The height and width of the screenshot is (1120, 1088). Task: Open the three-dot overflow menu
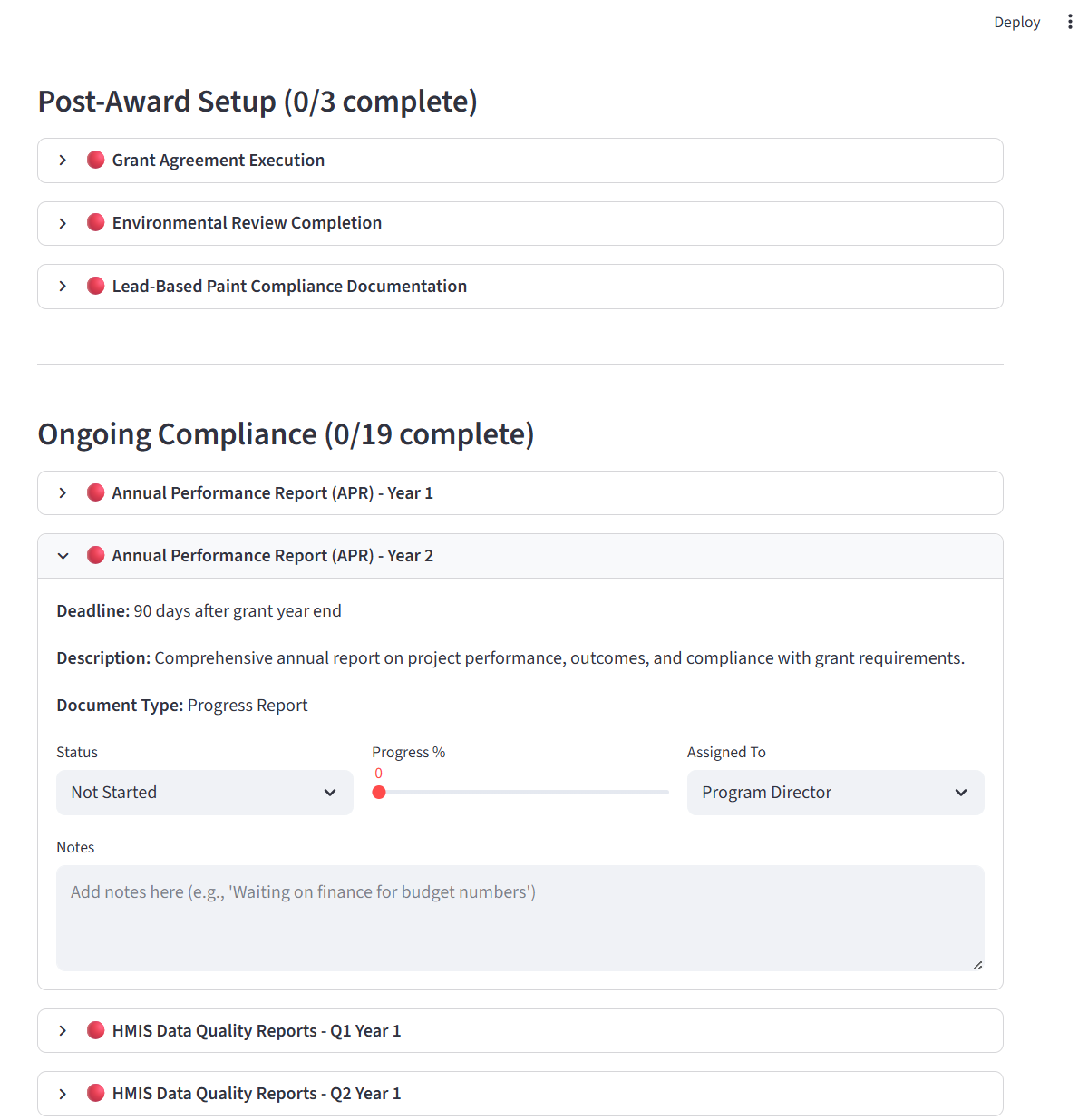tap(1070, 21)
